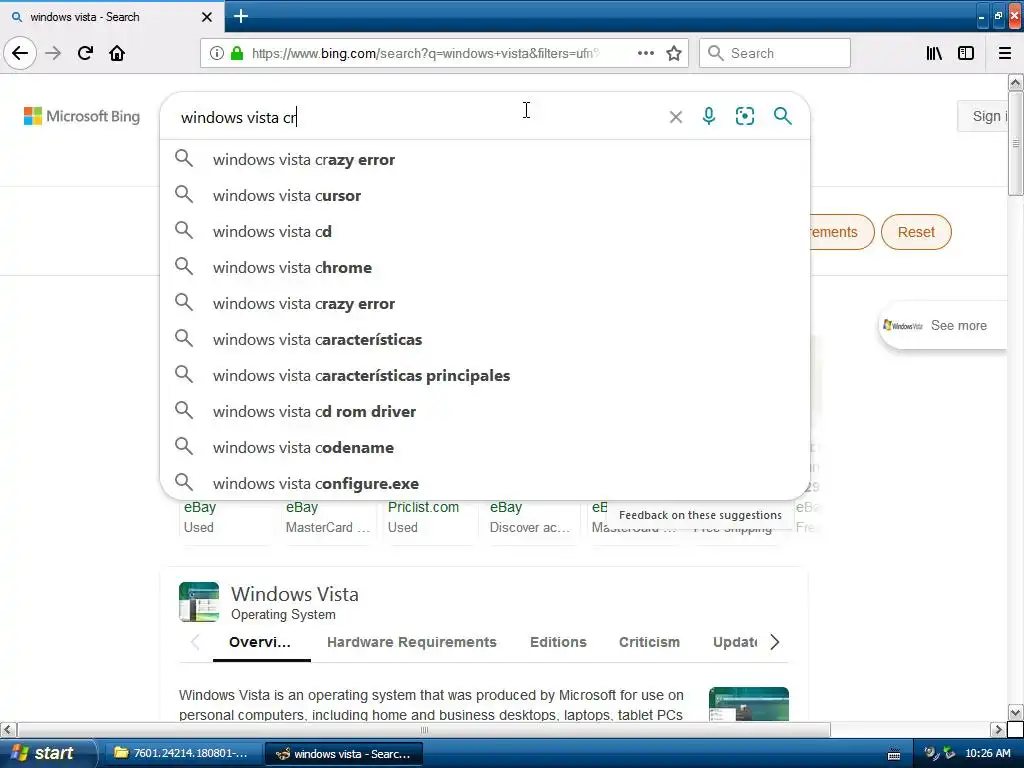Open the Firefox hamburger menu
This screenshot has height=768, width=1024.
(x=1005, y=53)
